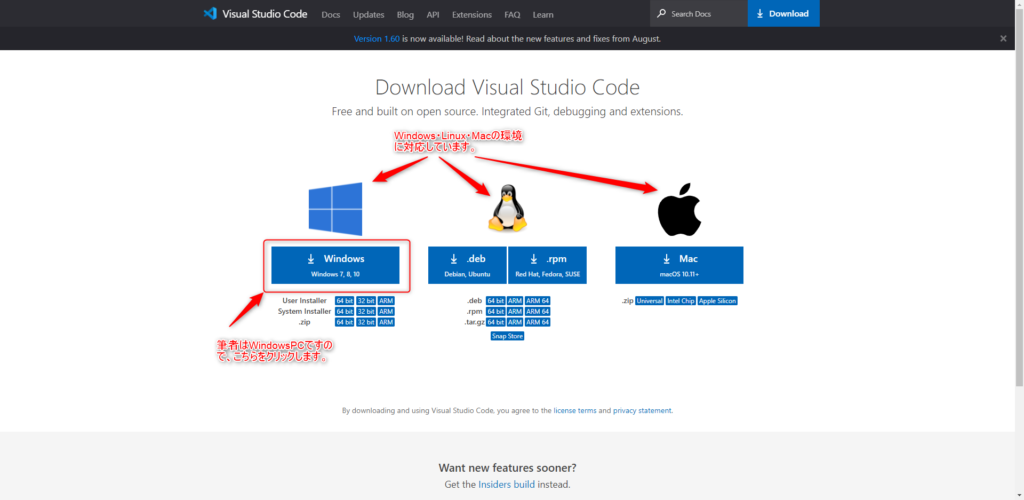Open the Docs menu item
Screen dimensions: 1024x500
(330, 15)
